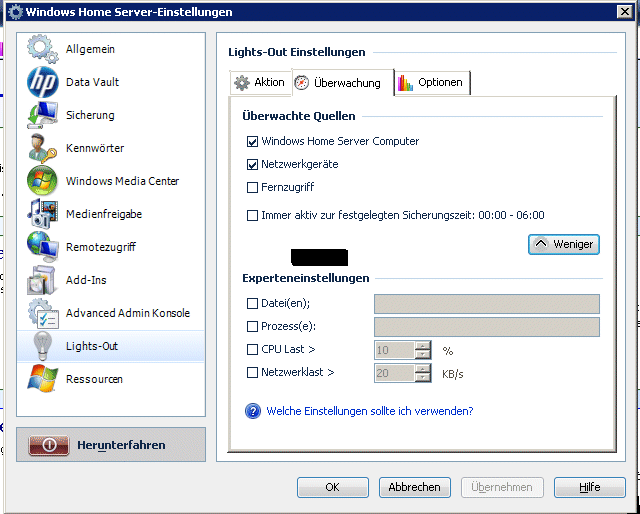Select Add-Ins in the sidebar

111,280
